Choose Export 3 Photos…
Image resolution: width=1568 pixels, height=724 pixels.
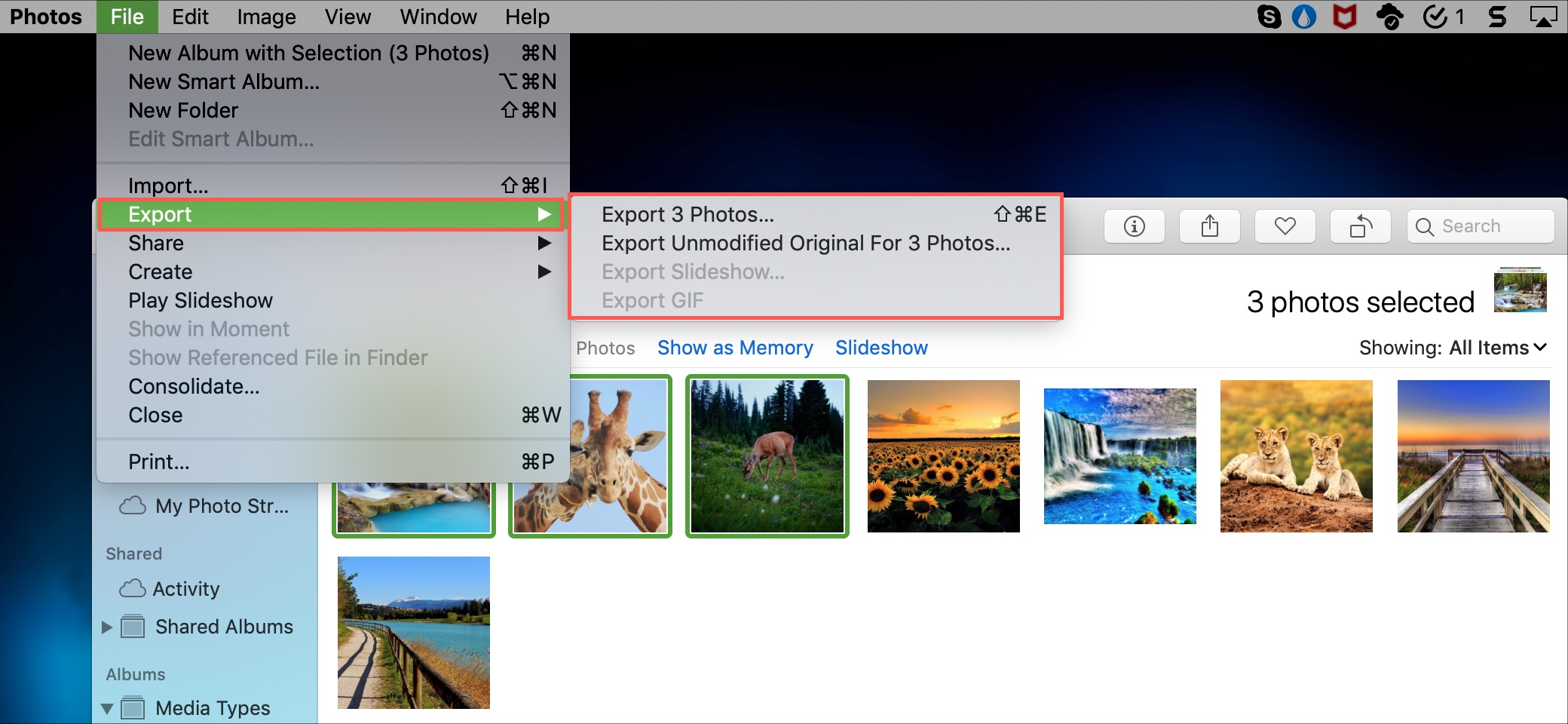pos(816,214)
